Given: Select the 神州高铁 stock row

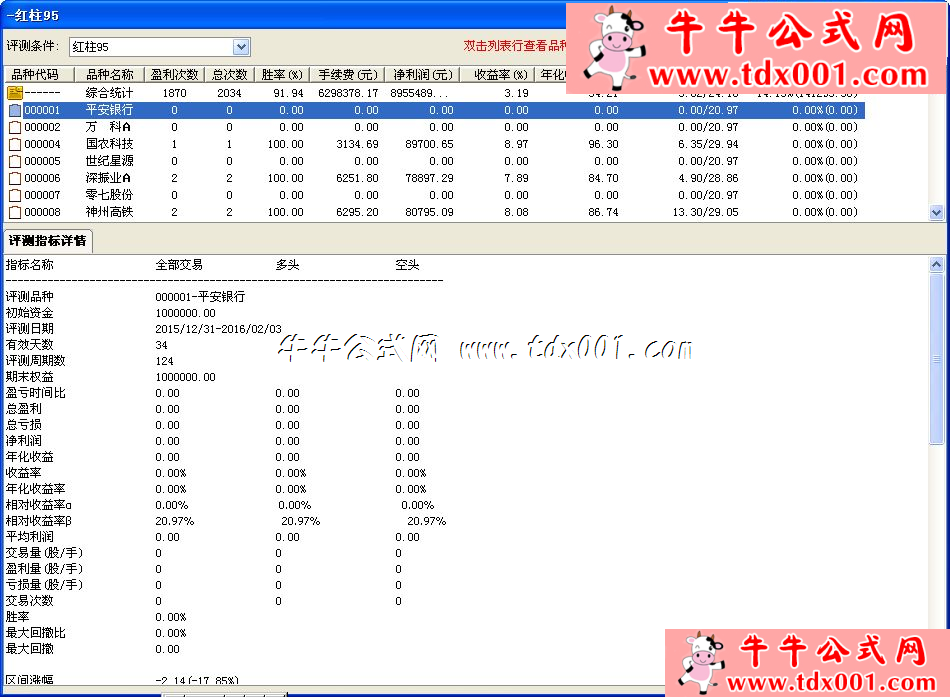Looking at the screenshot, I should tap(109, 212).
